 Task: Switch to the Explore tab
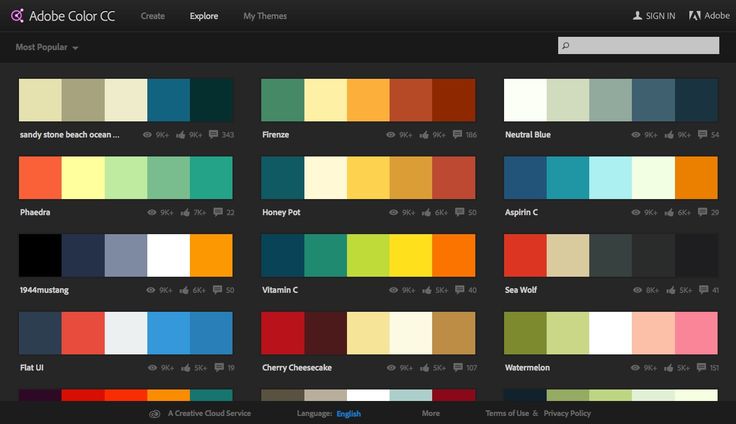click(x=204, y=16)
